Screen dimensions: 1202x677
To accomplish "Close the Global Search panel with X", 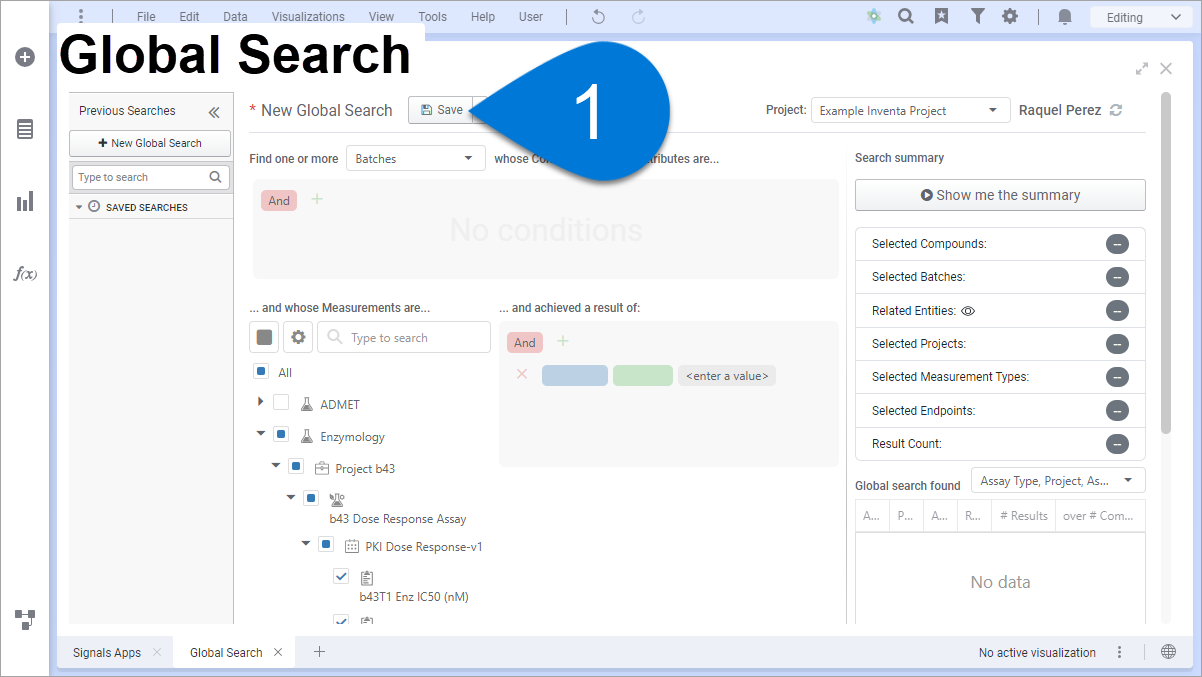I will click(x=1166, y=69).
